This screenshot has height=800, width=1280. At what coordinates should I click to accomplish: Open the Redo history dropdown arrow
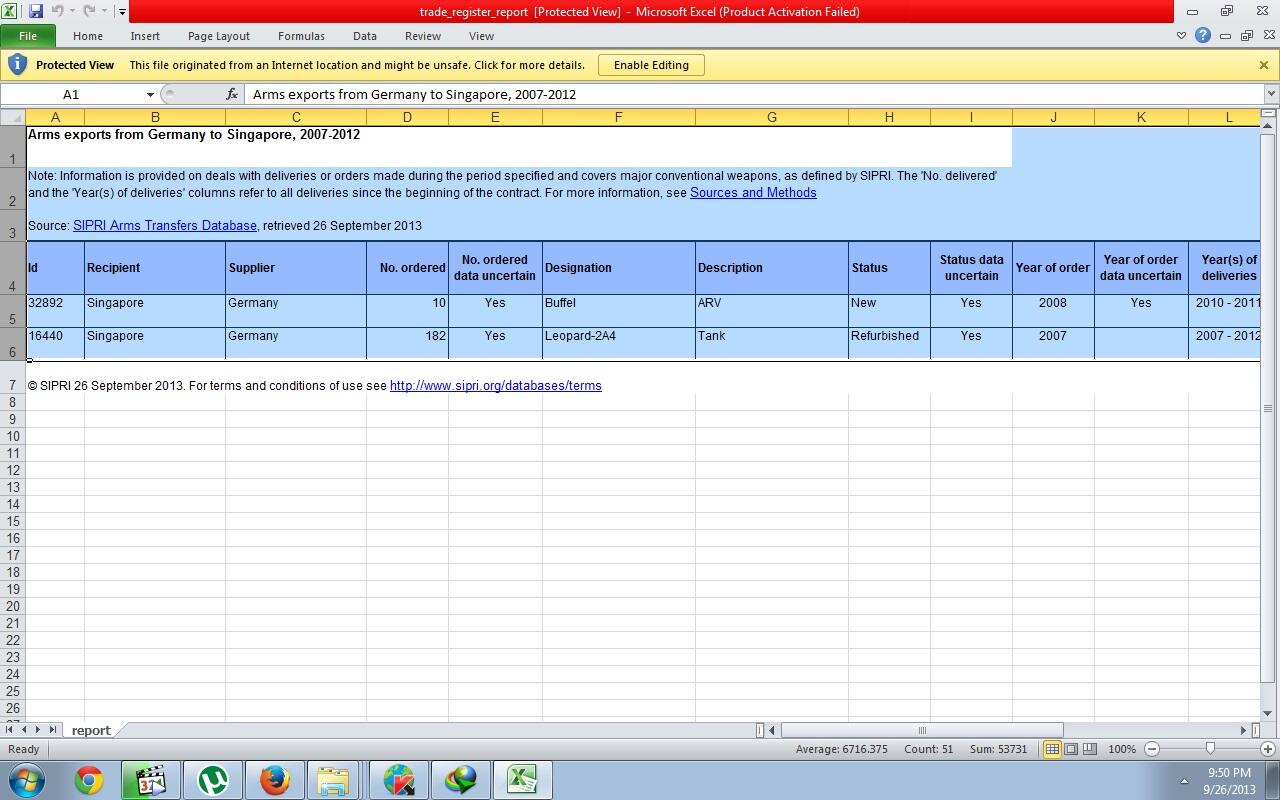[104, 12]
